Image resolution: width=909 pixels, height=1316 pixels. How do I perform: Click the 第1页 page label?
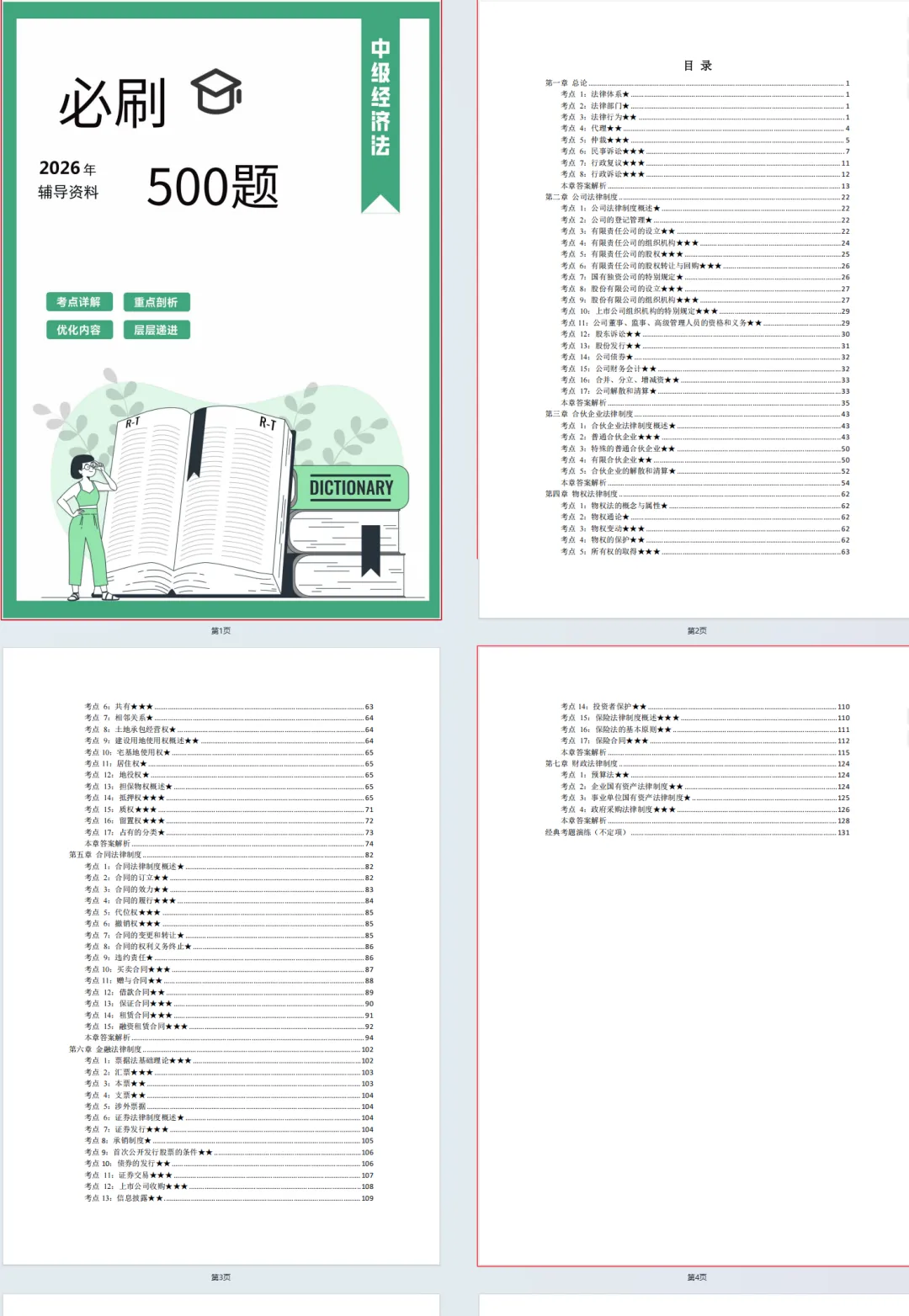pyautogui.click(x=221, y=630)
